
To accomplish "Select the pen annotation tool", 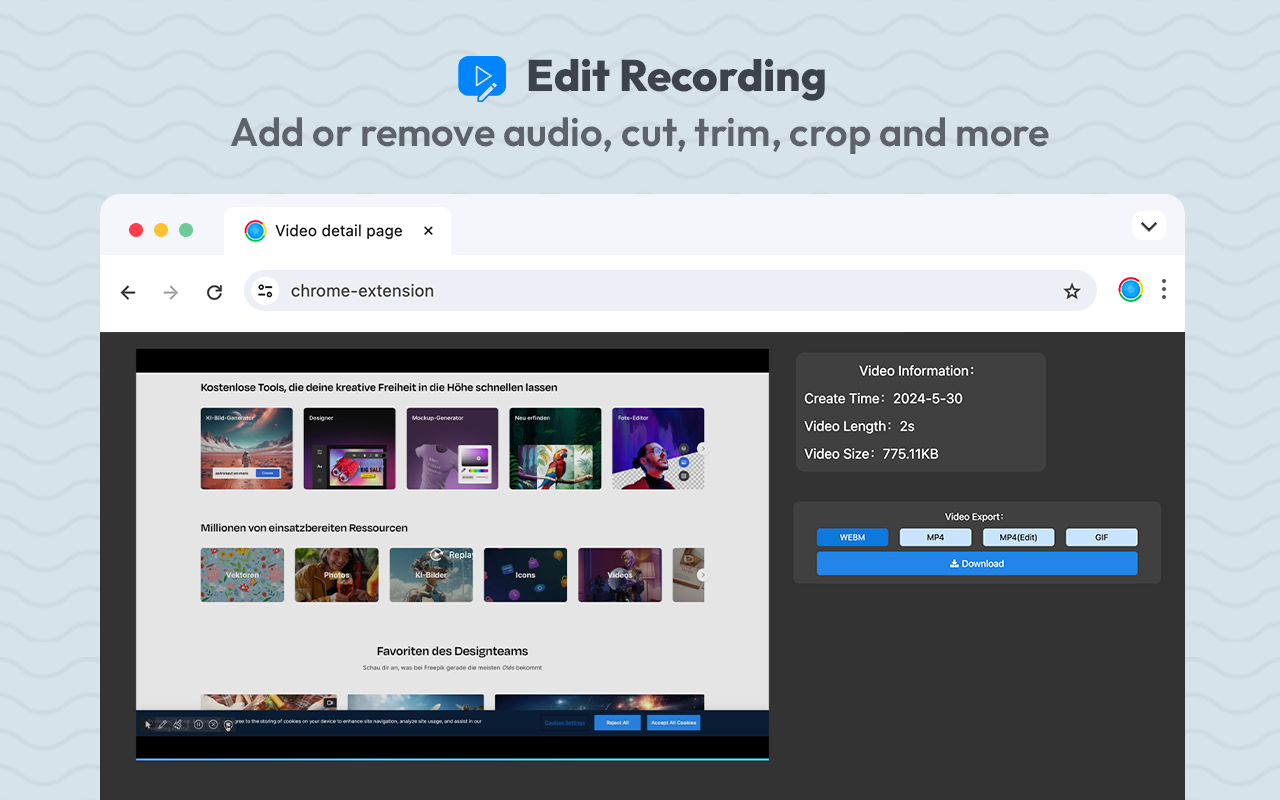I will [x=162, y=724].
